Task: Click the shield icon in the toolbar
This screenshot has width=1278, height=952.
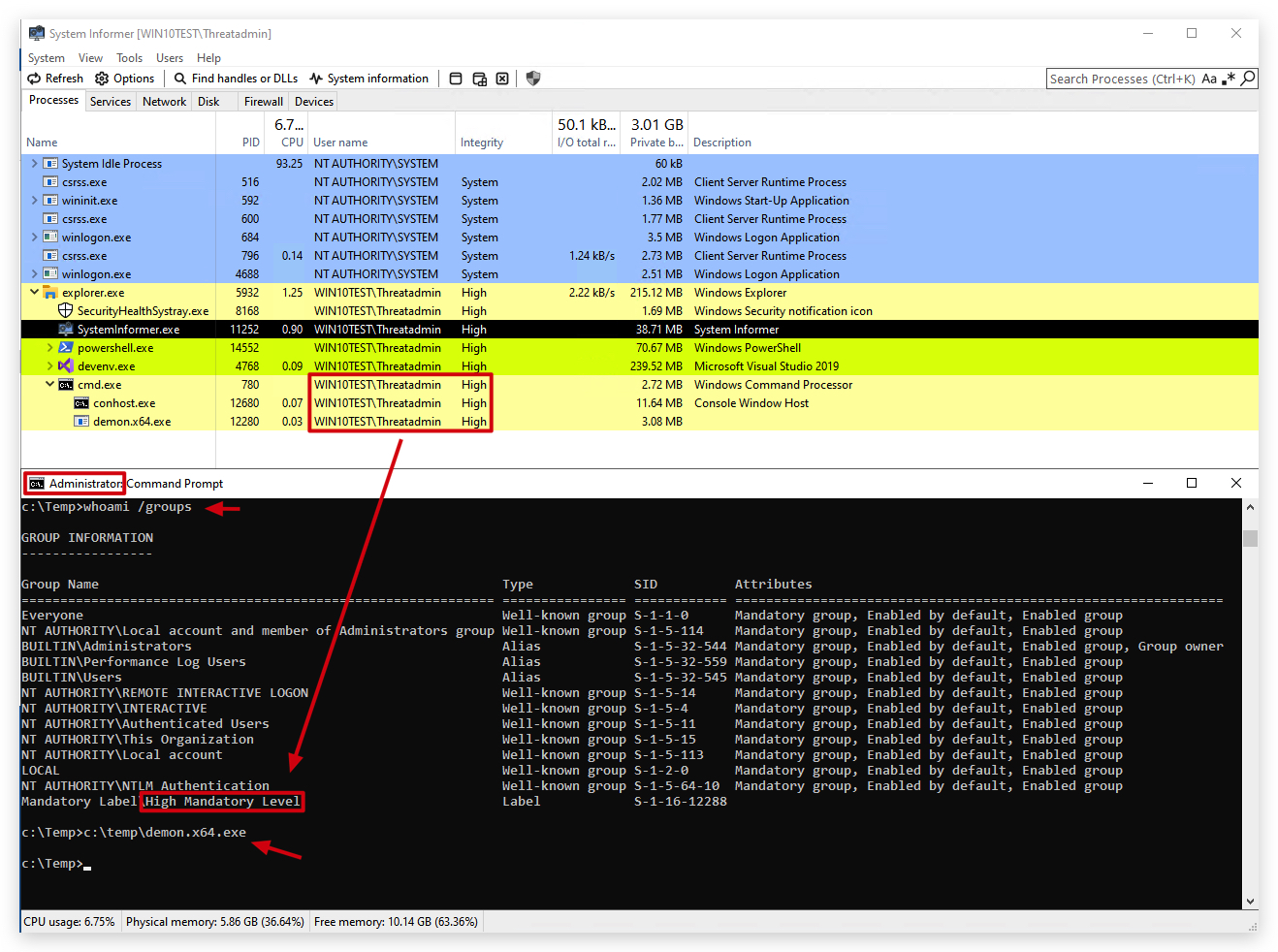Action: [x=533, y=79]
